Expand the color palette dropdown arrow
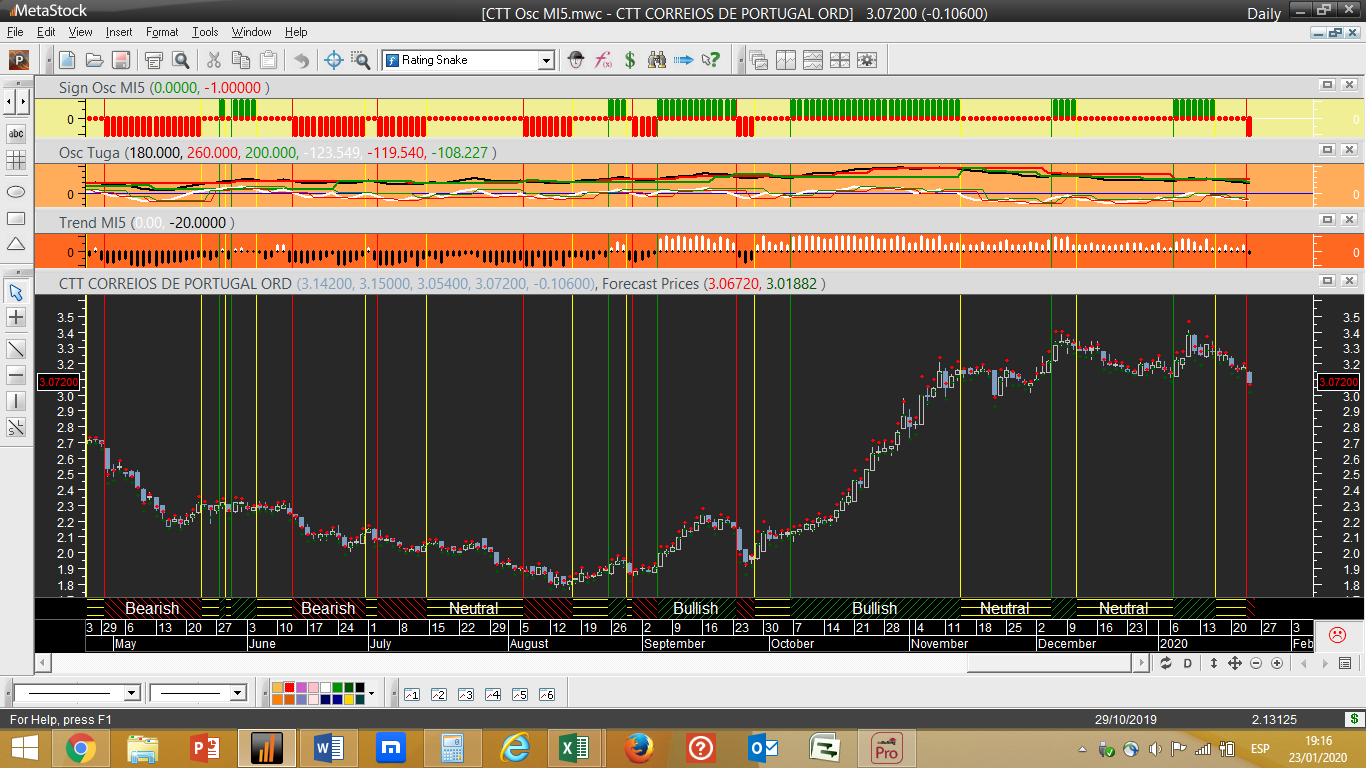Screen dimensions: 1366x768 click(x=371, y=693)
